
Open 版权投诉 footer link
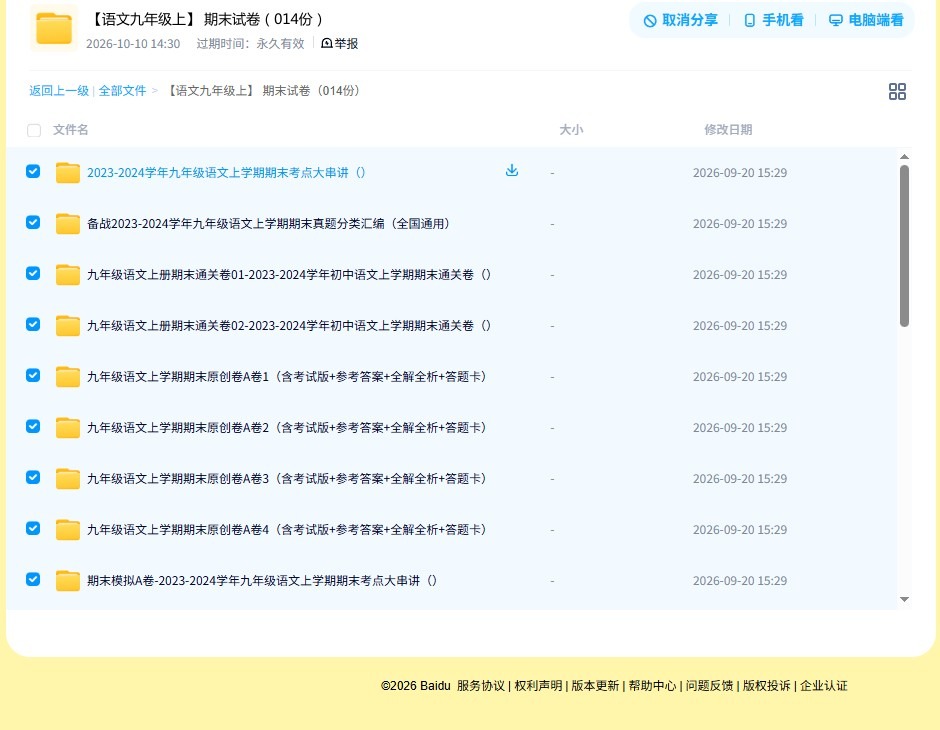(766, 685)
